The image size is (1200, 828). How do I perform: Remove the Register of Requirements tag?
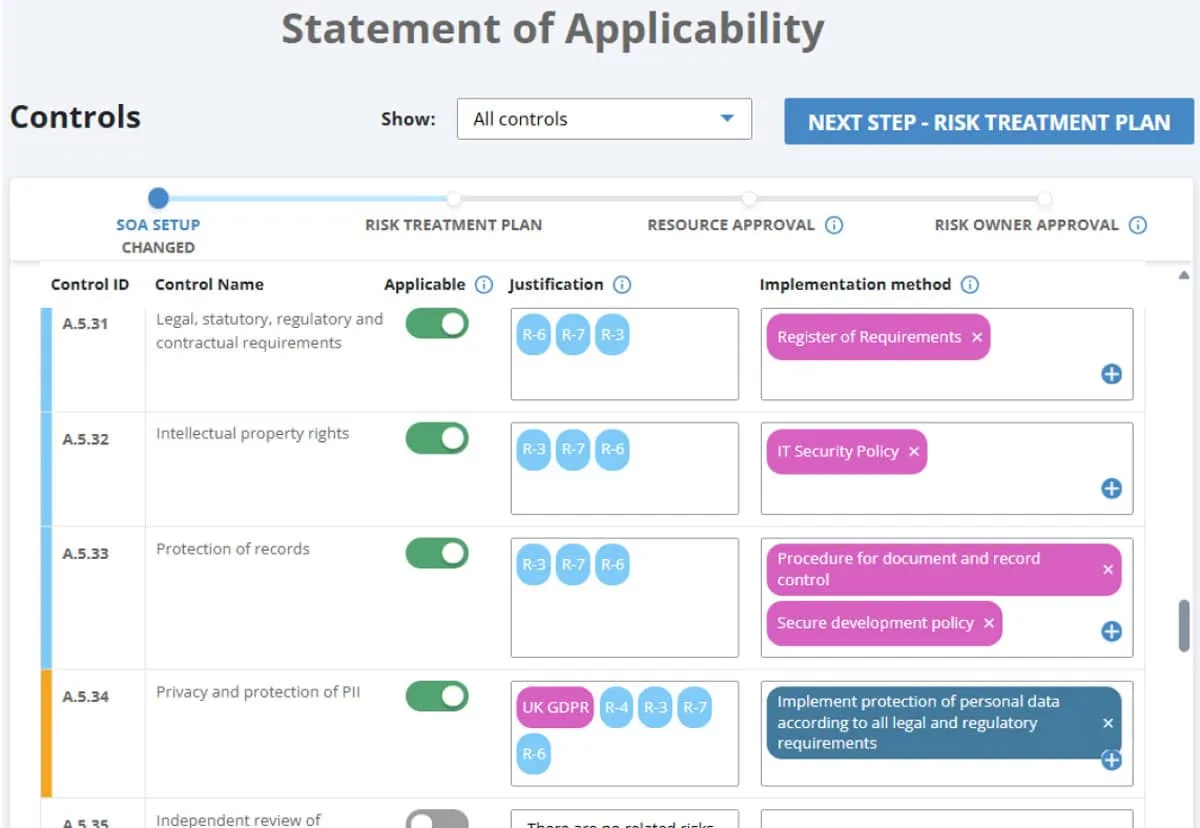pos(977,338)
